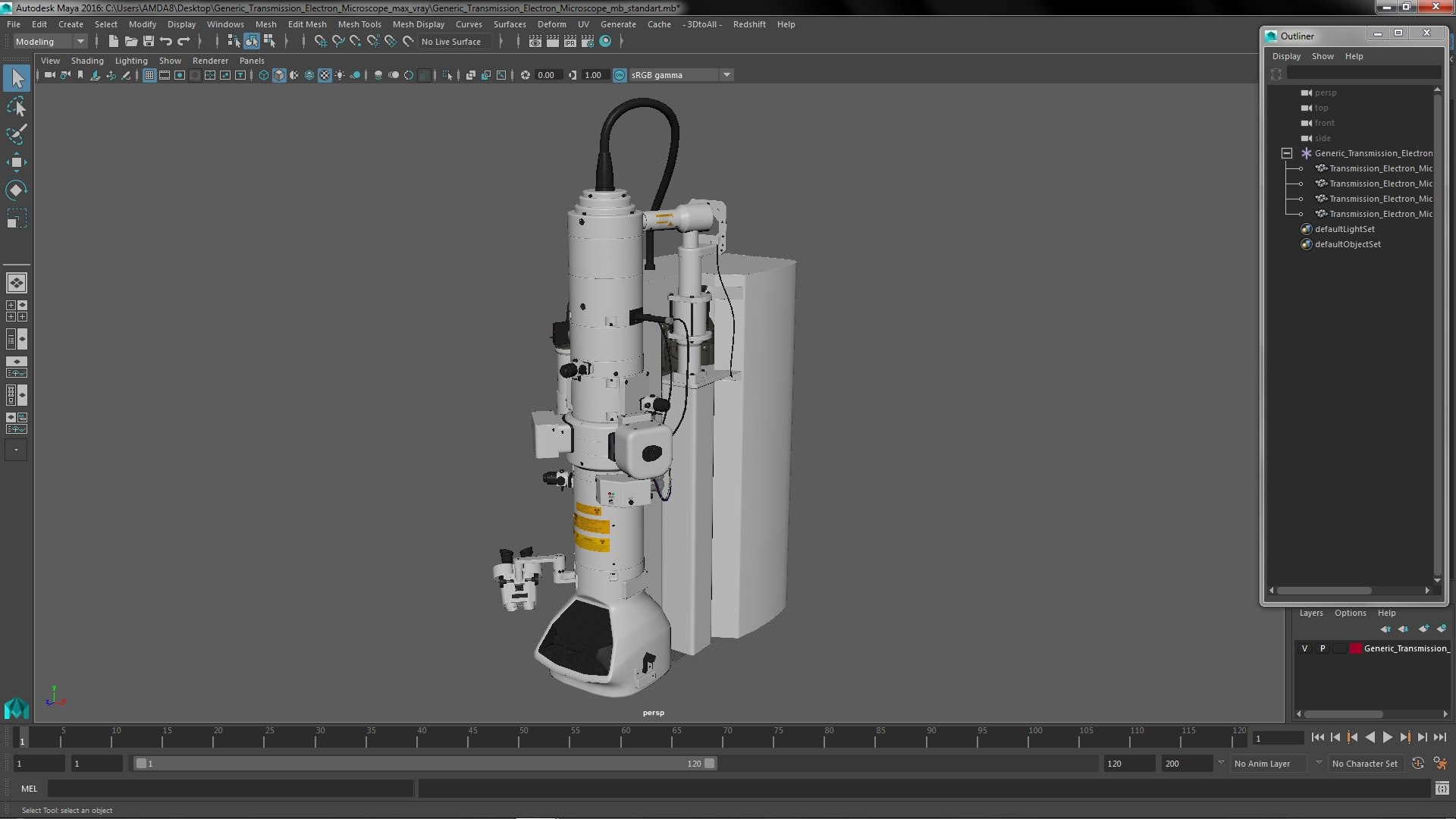
Task: Open the Windows menu
Action: pos(225,24)
